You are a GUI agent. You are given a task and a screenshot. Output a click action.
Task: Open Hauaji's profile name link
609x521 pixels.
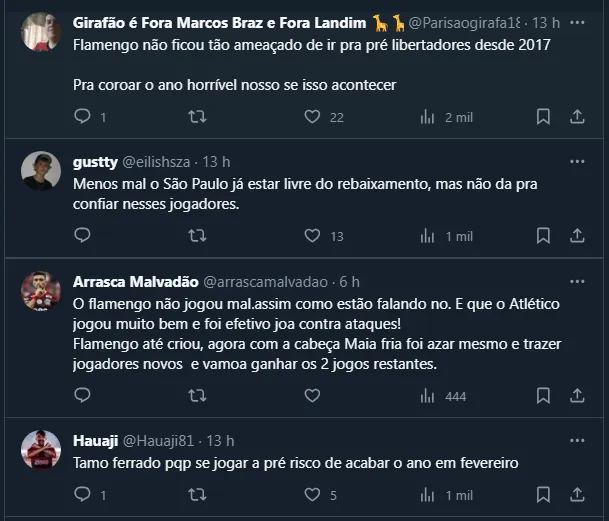pyautogui.click(x=95, y=441)
